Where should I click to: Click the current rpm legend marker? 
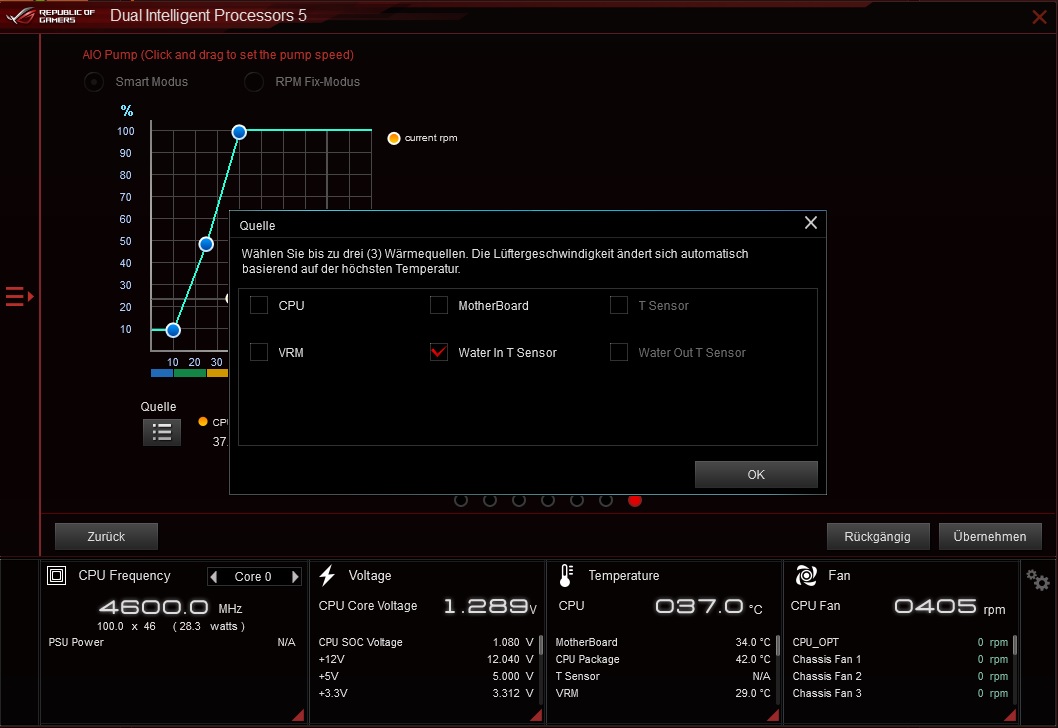[x=394, y=138]
